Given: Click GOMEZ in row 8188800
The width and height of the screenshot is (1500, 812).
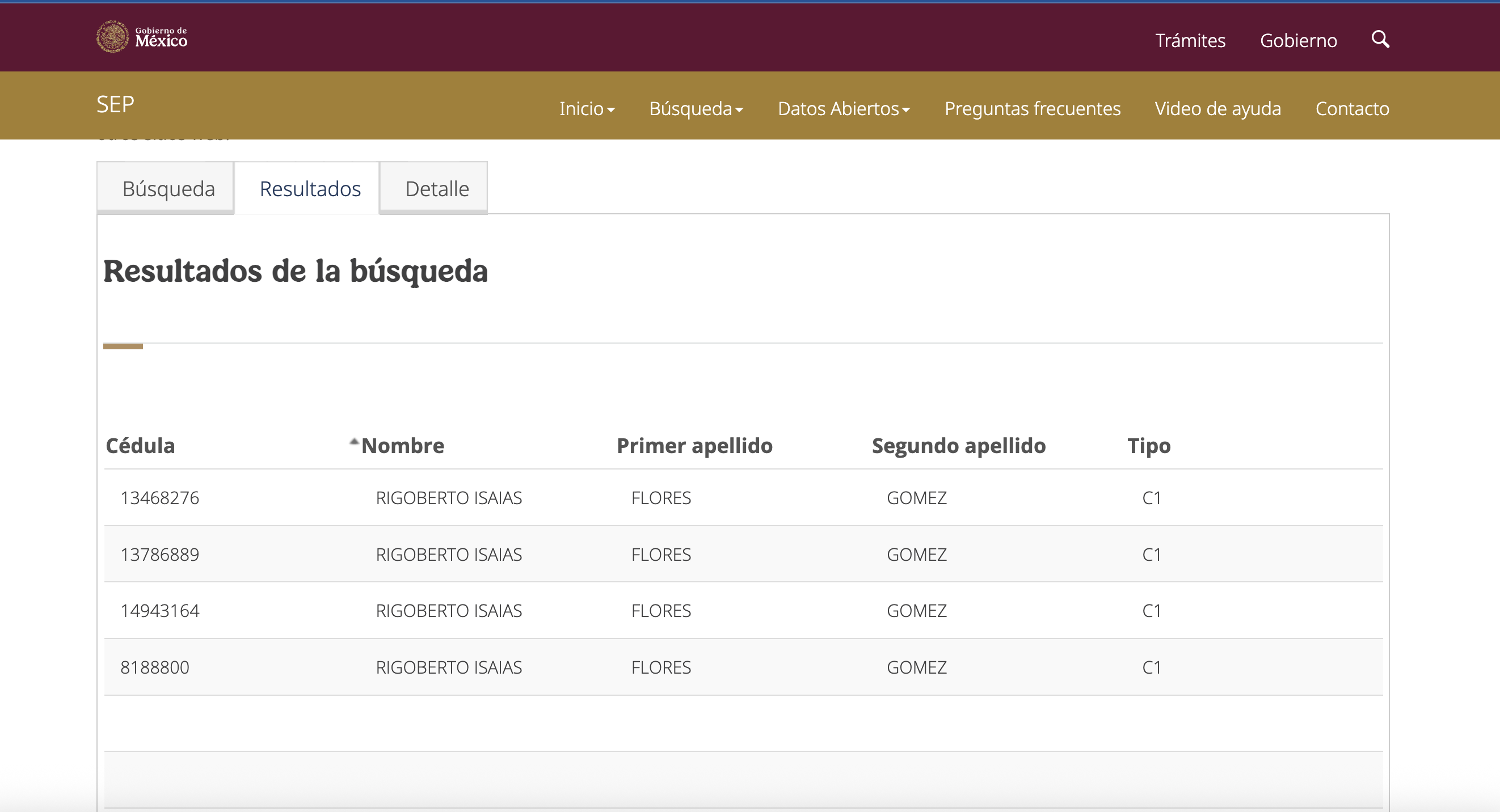Looking at the screenshot, I should click(x=917, y=667).
